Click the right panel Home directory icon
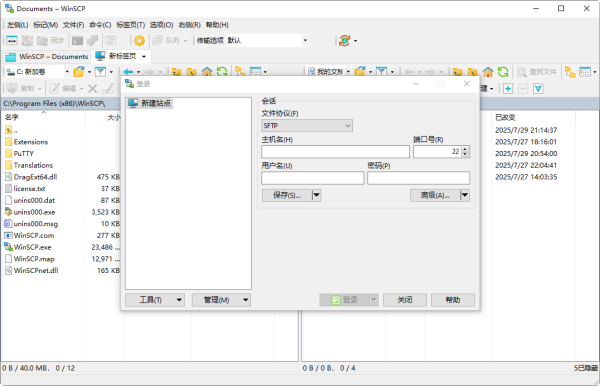The width and height of the screenshot is (600, 386). point(488,72)
